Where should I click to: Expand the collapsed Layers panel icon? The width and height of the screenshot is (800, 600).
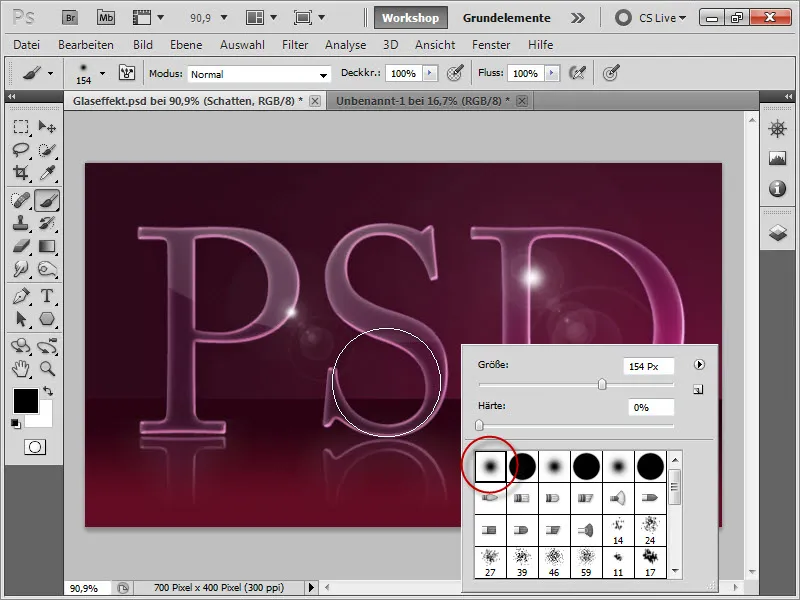(777, 233)
